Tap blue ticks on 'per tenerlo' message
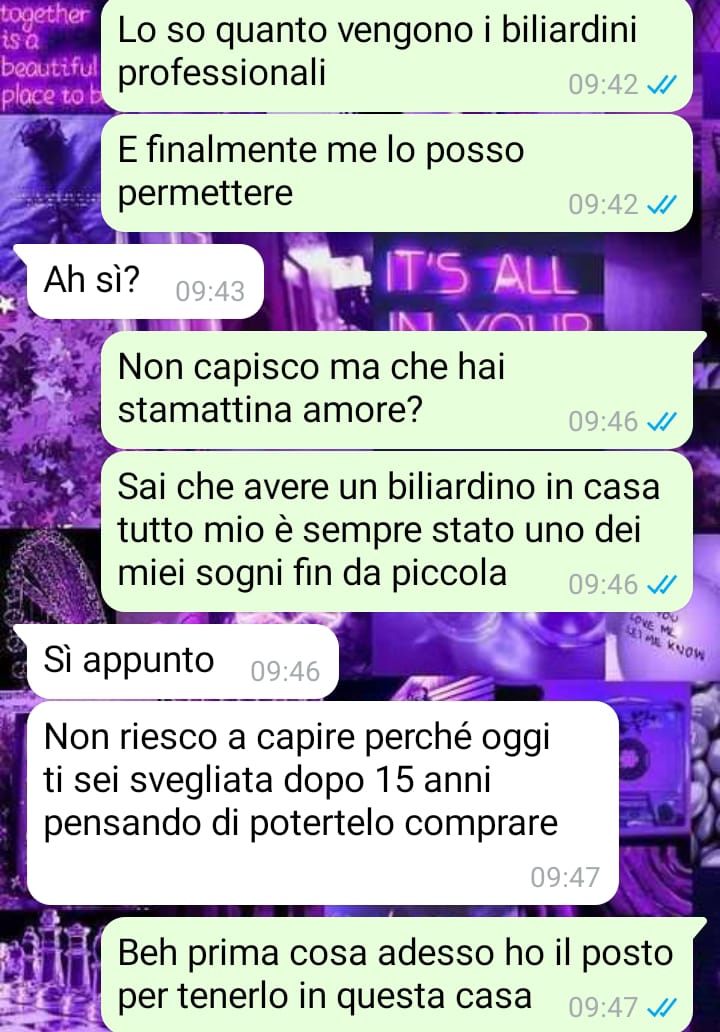This screenshot has width=720, height=1032. tap(661, 1008)
